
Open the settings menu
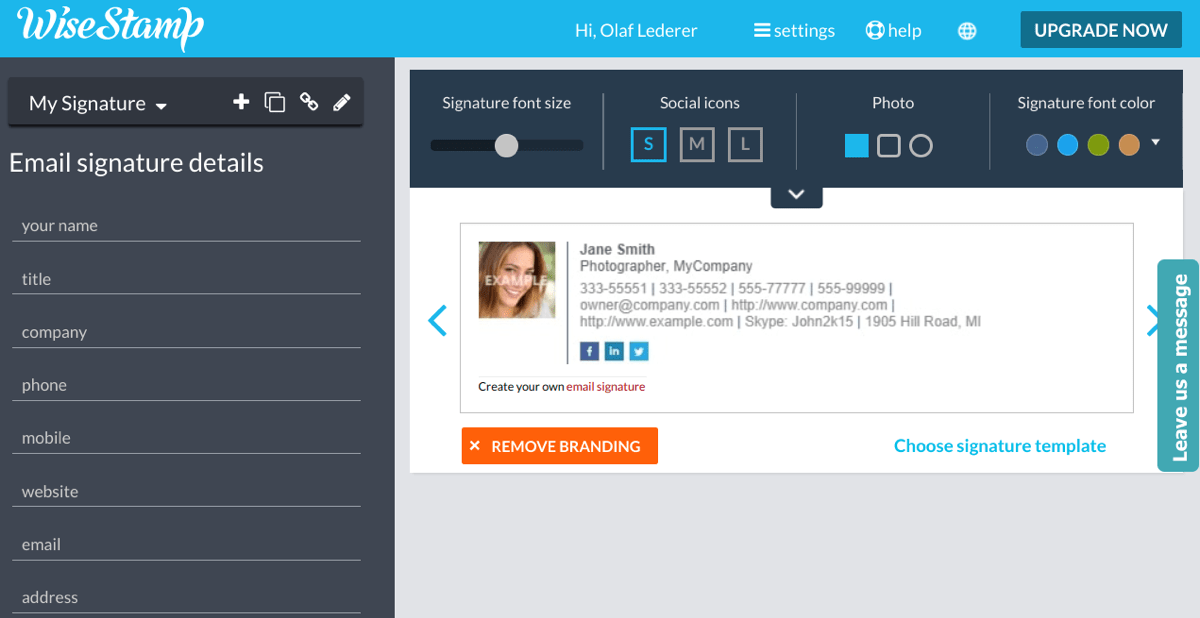pyautogui.click(x=794, y=31)
